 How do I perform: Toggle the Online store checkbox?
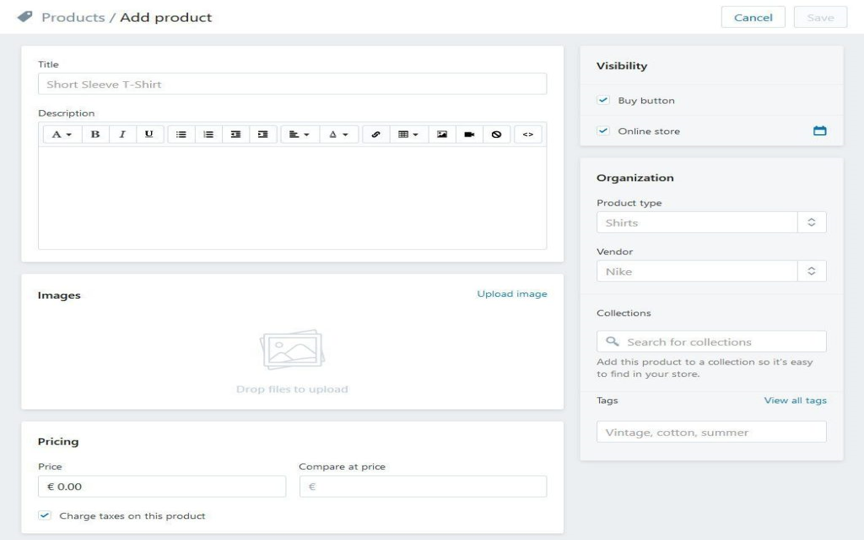click(603, 131)
